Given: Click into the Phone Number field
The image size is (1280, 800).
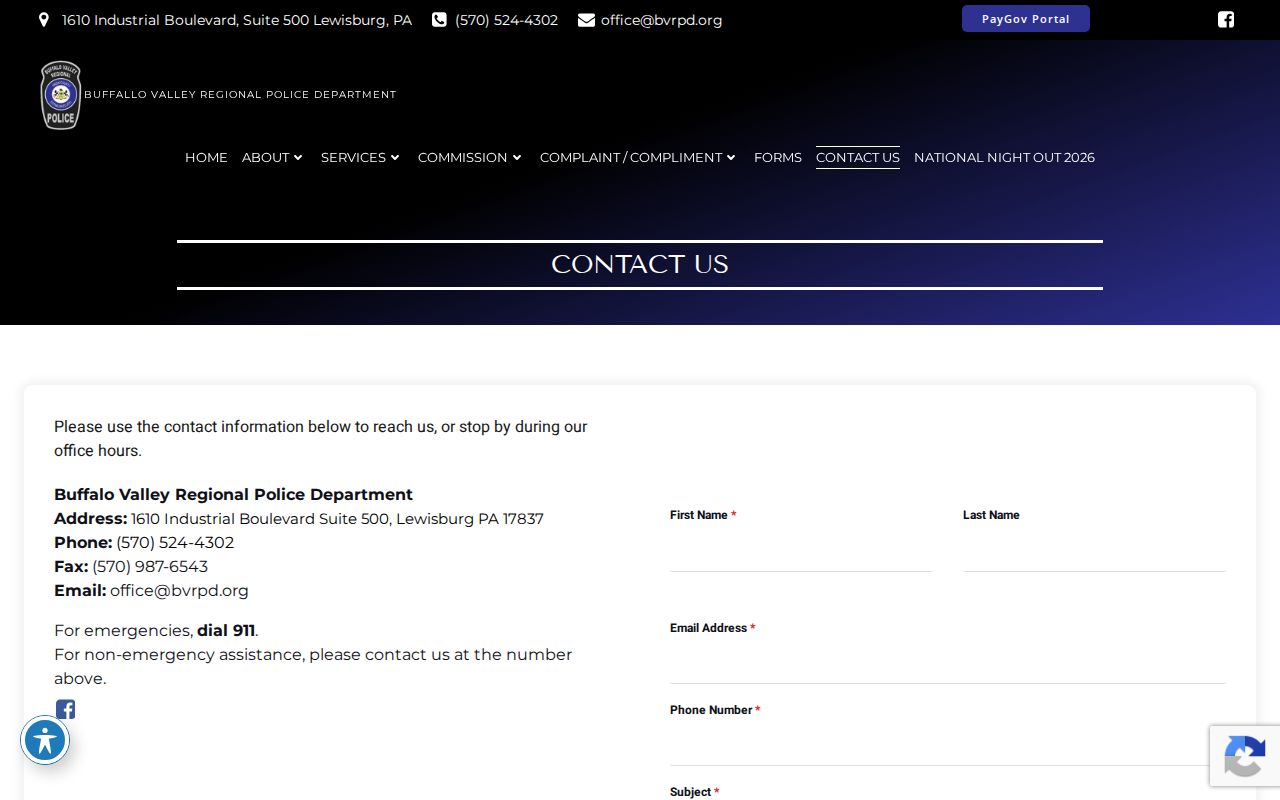Looking at the screenshot, I should 948,746.
